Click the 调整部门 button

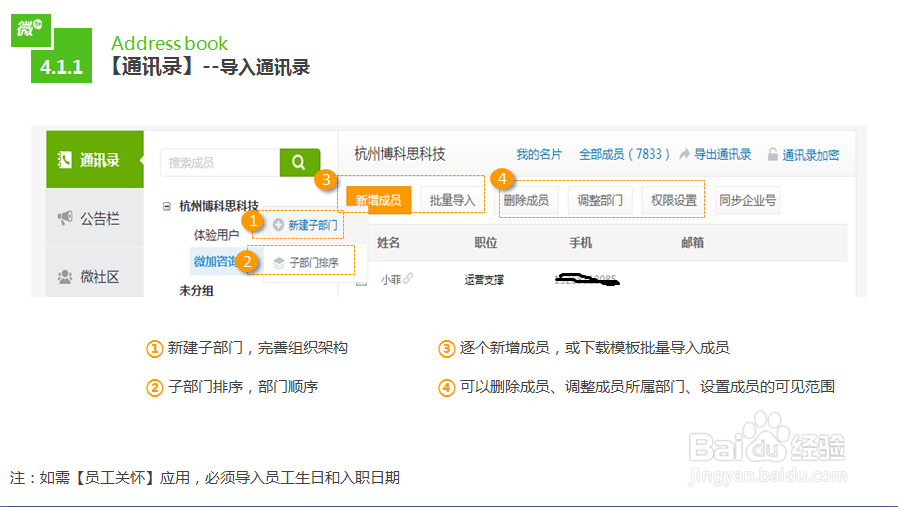[600, 200]
